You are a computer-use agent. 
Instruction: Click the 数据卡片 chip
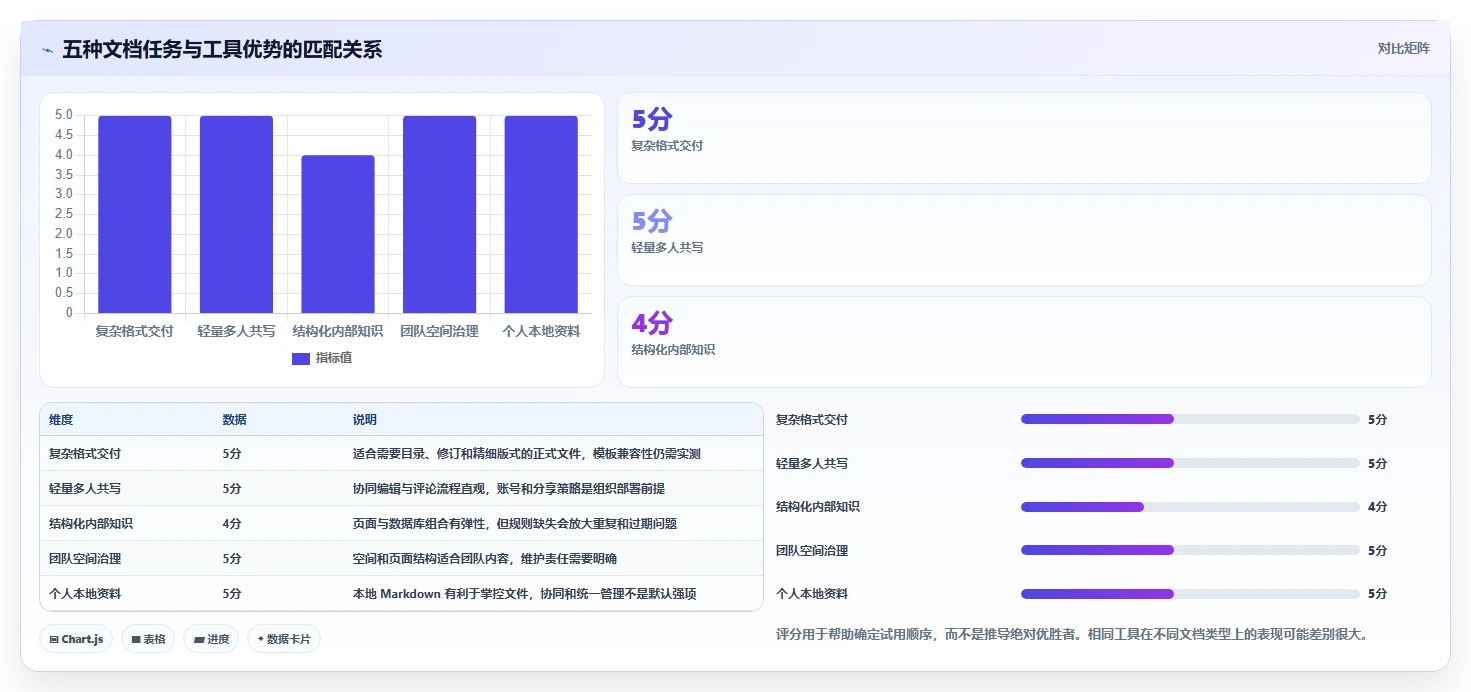coord(284,639)
